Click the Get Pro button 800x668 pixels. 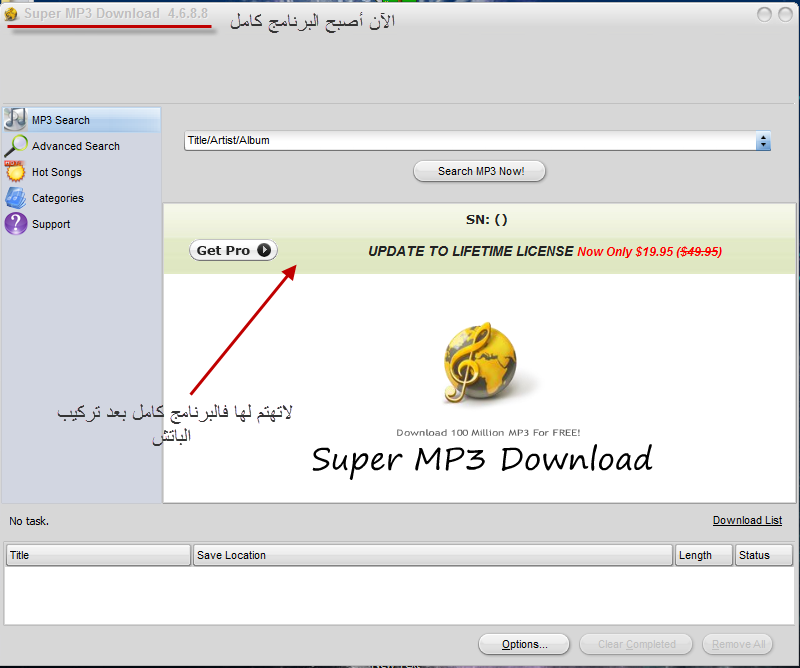(x=233, y=250)
